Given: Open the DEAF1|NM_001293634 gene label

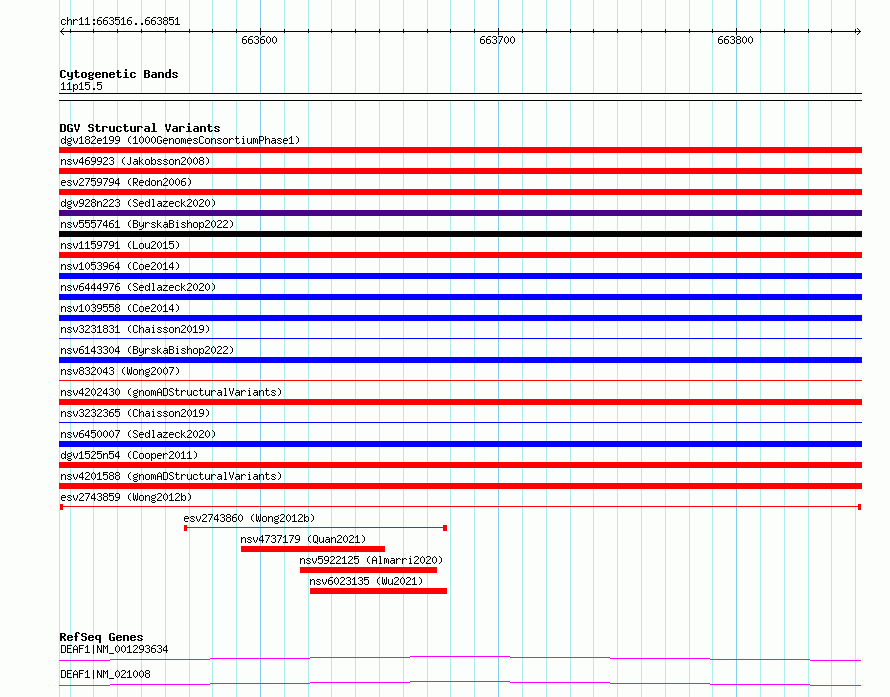Looking at the screenshot, I should [x=114, y=649].
